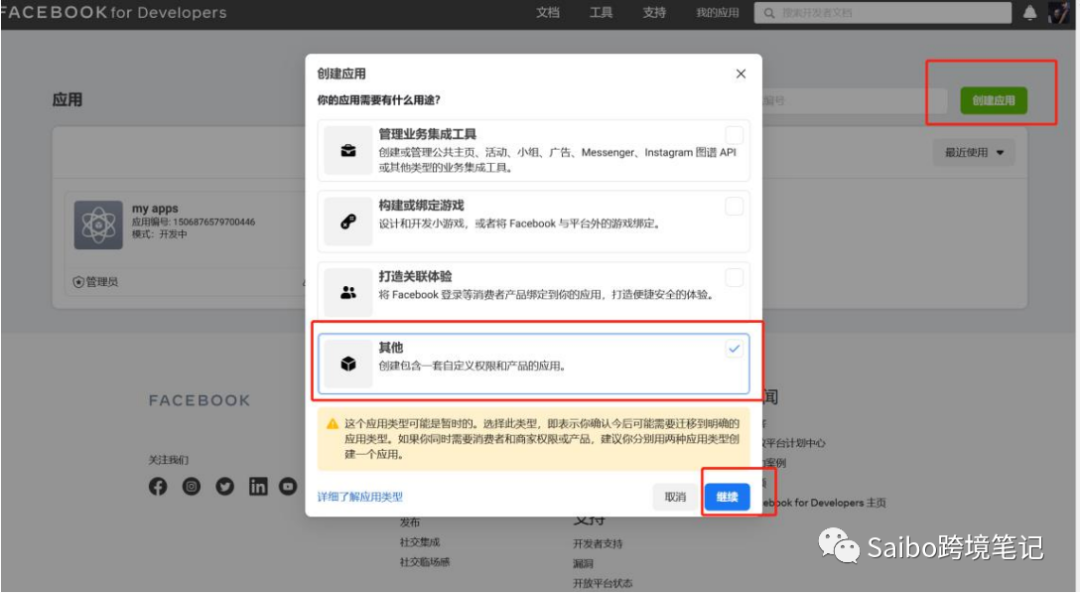Open the notifications bell icon
Screen dimensions: 1080x596
(1032, 13)
